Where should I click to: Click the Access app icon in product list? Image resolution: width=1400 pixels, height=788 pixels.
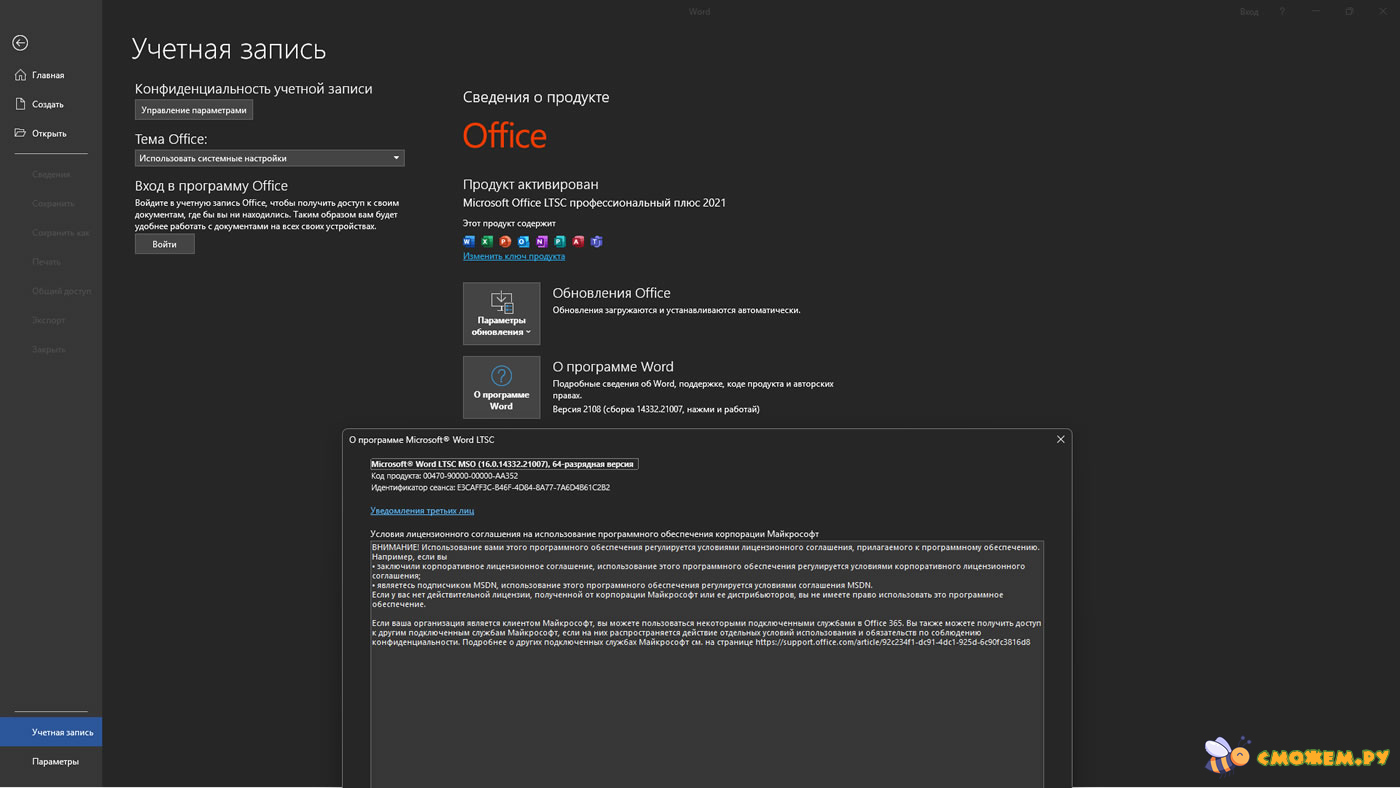click(x=578, y=241)
